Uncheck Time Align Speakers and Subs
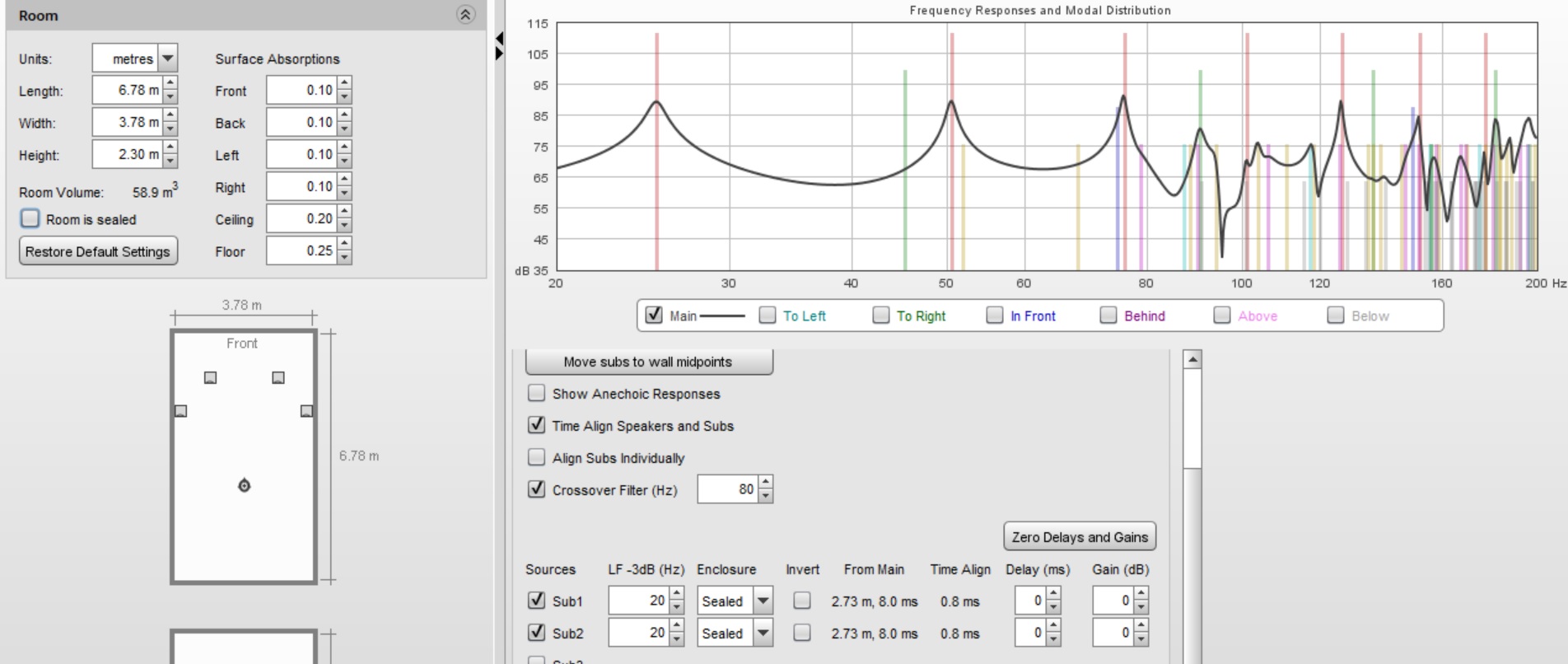The height and width of the screenshot is (664, 1568). [x=536, y=425]
